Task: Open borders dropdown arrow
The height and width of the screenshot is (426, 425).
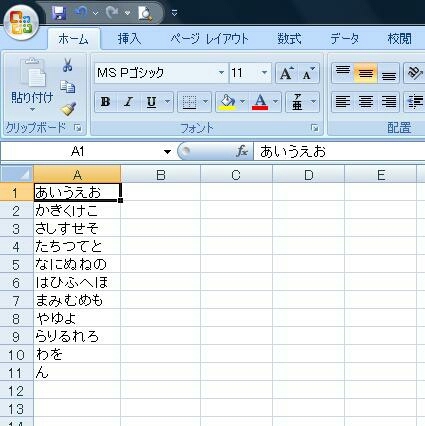Action: coord(205,102)
